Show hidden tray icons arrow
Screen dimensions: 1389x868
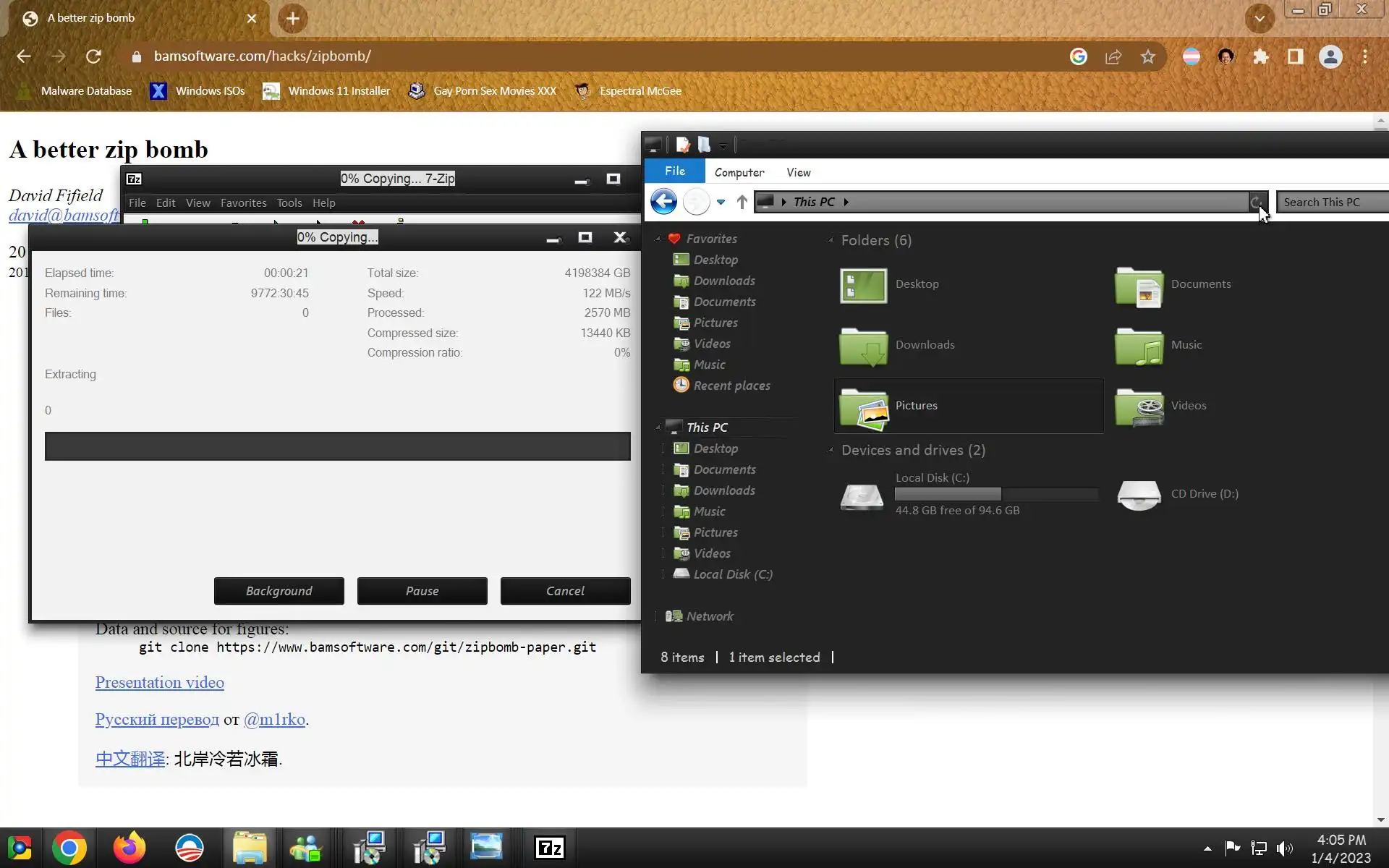click(1207, 848)
